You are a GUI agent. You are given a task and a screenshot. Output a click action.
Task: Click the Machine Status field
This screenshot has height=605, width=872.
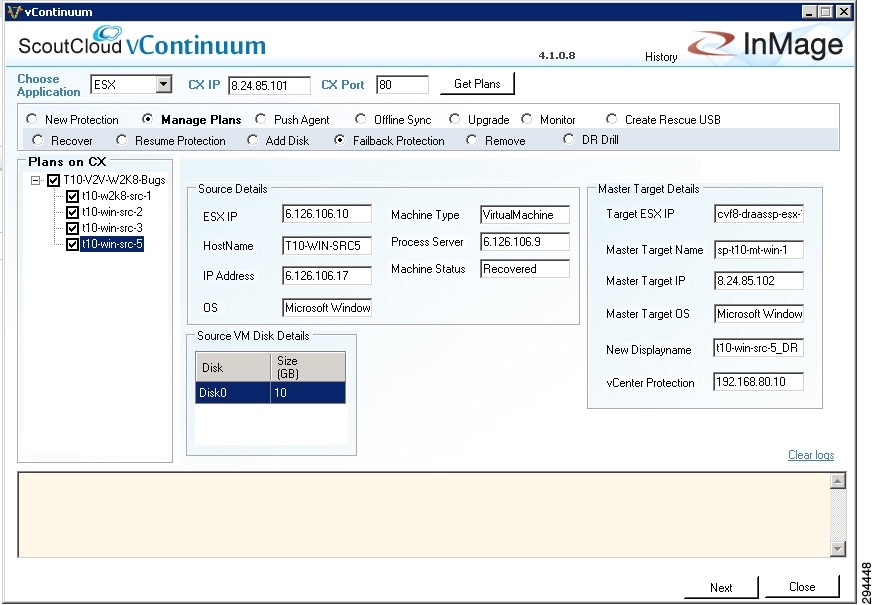coord(525,269)
